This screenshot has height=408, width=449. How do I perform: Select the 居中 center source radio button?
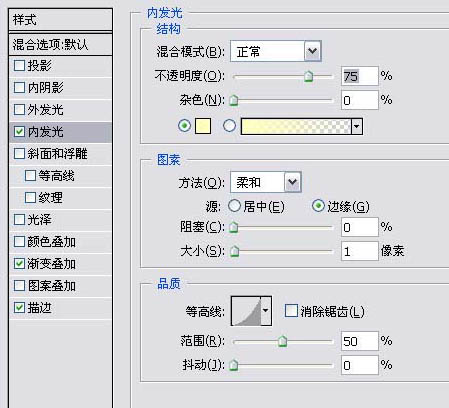234,206
